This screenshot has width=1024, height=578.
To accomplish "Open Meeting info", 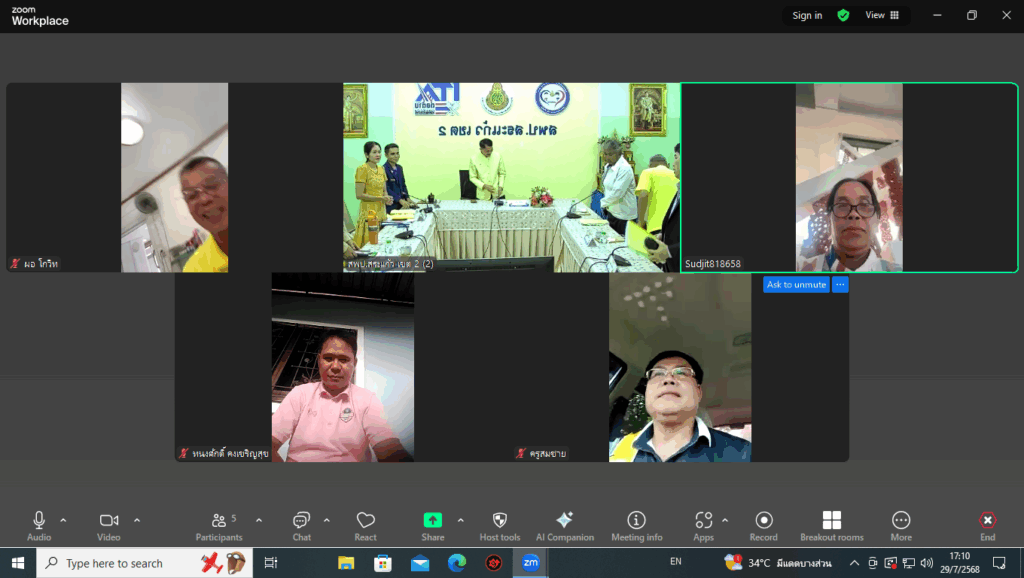I will [x=636, y=524].
